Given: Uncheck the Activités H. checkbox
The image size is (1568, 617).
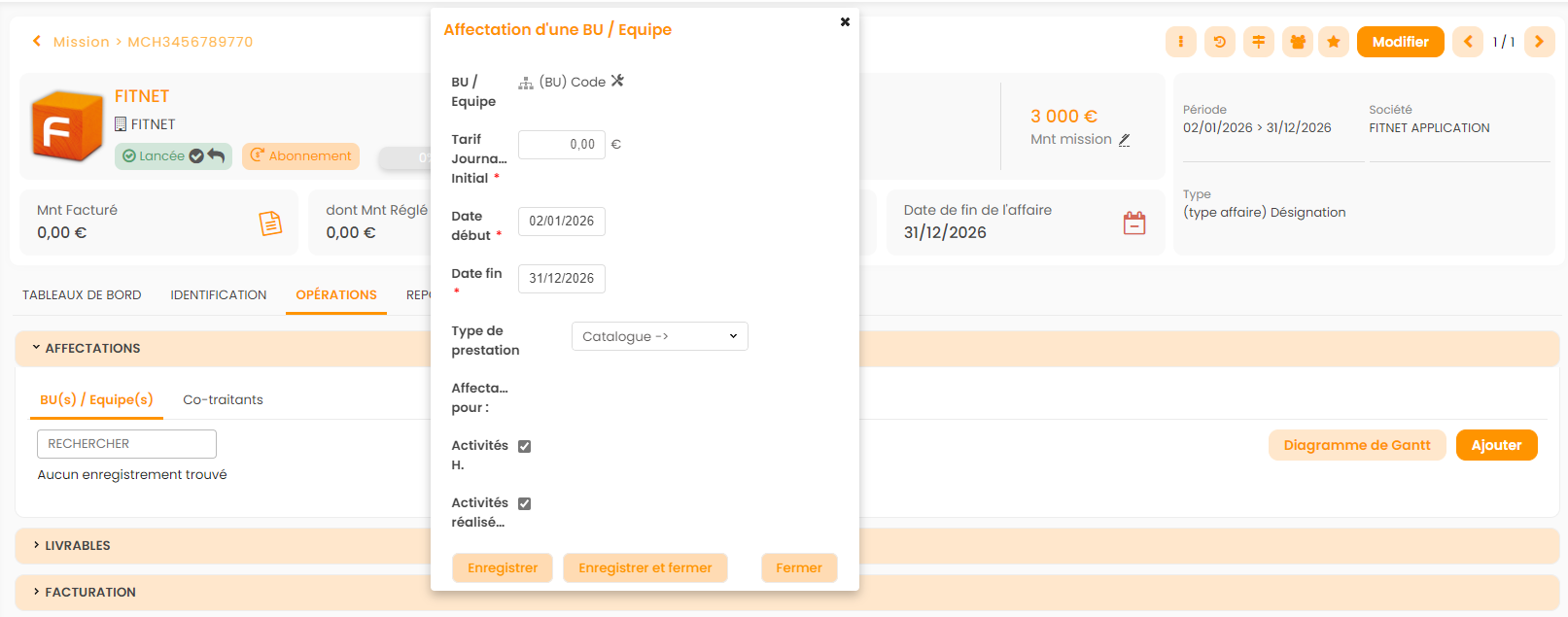Looking at the screenshot, I should pyautogui.click(x=524, y=446).
